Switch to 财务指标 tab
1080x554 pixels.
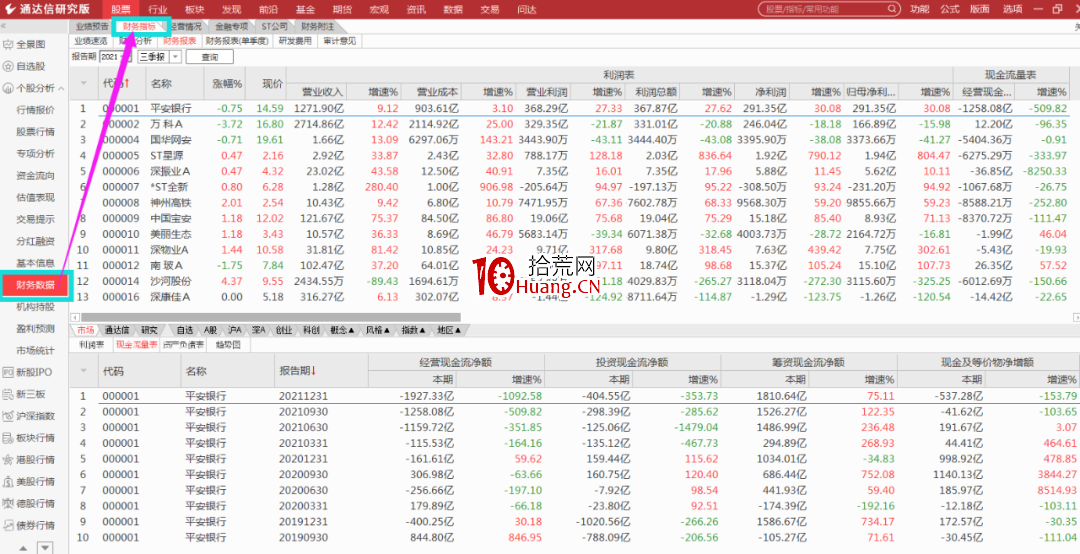click(x=140, y=26)
